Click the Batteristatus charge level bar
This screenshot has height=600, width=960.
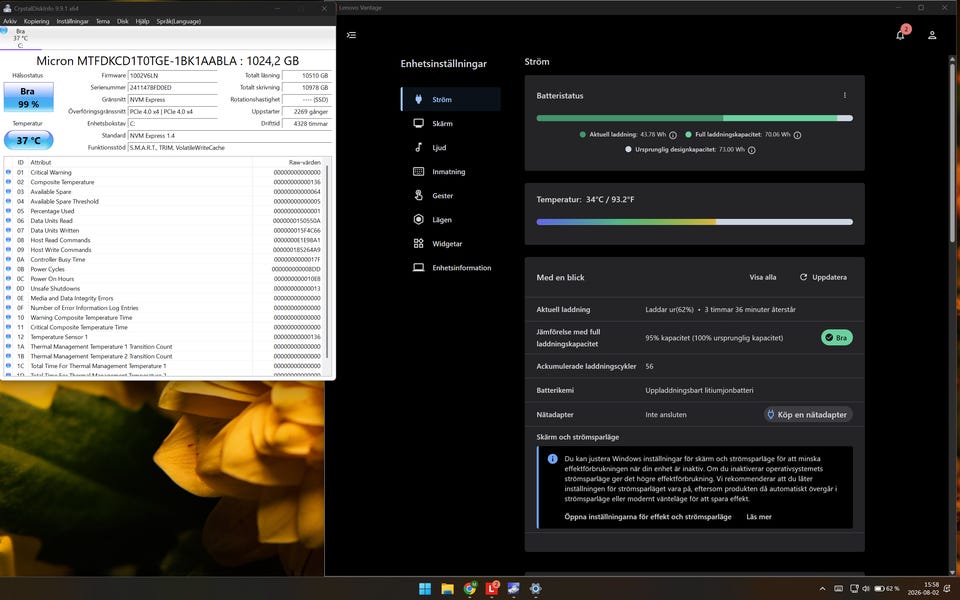pos(694,118)
